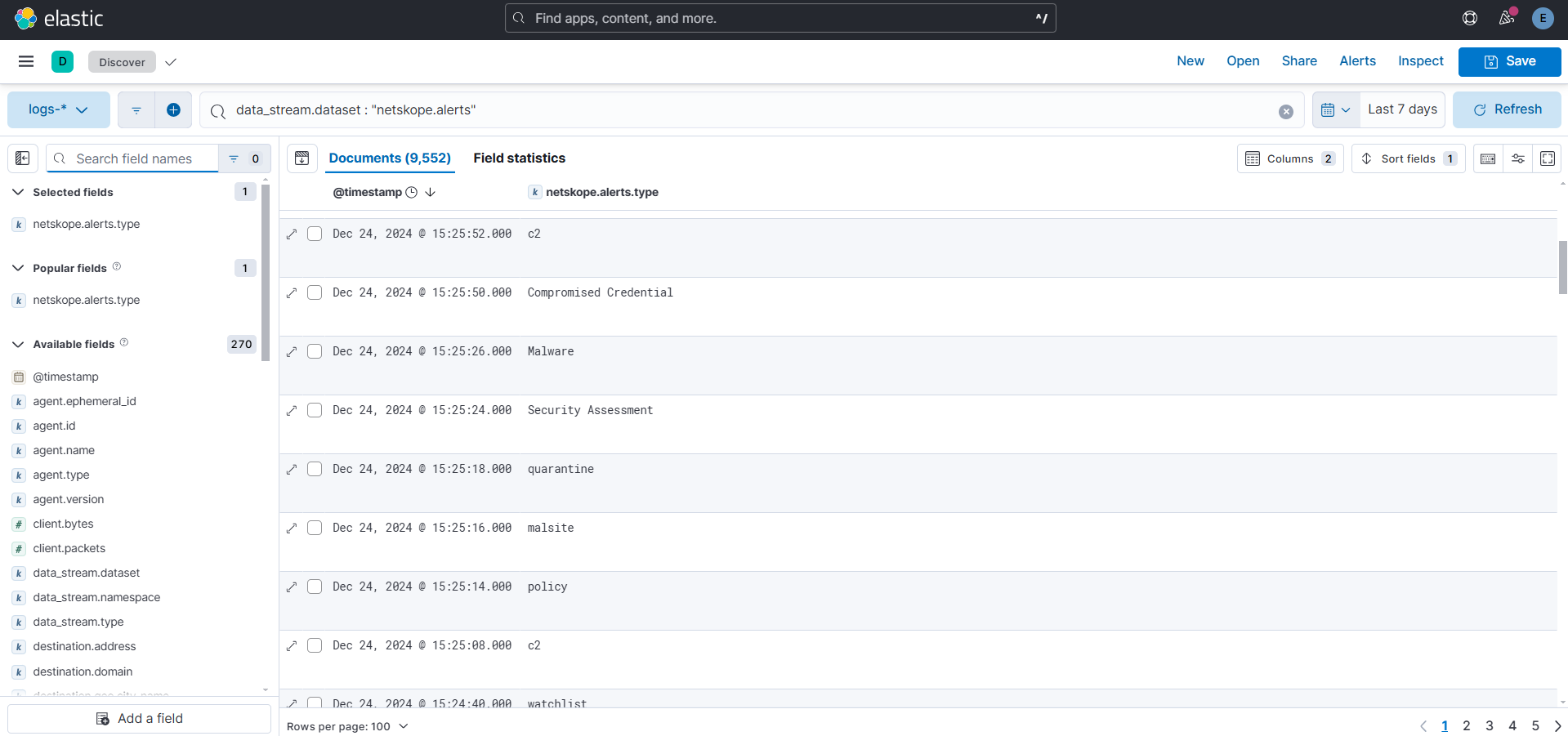The width and height of the screenshot is (1568, 736).
Task: Expand details for the quarantine document
Action: (292, 470)
